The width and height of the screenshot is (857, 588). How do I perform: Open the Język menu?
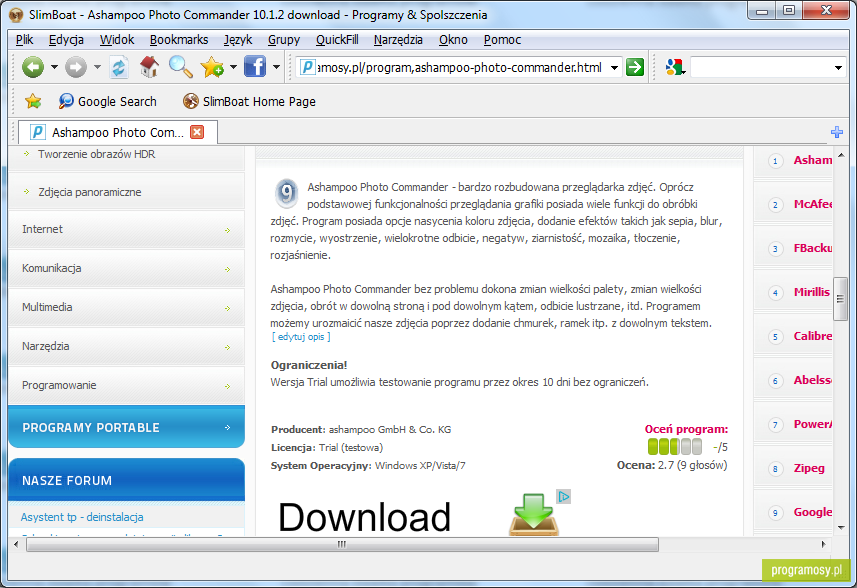pos(238,39)
